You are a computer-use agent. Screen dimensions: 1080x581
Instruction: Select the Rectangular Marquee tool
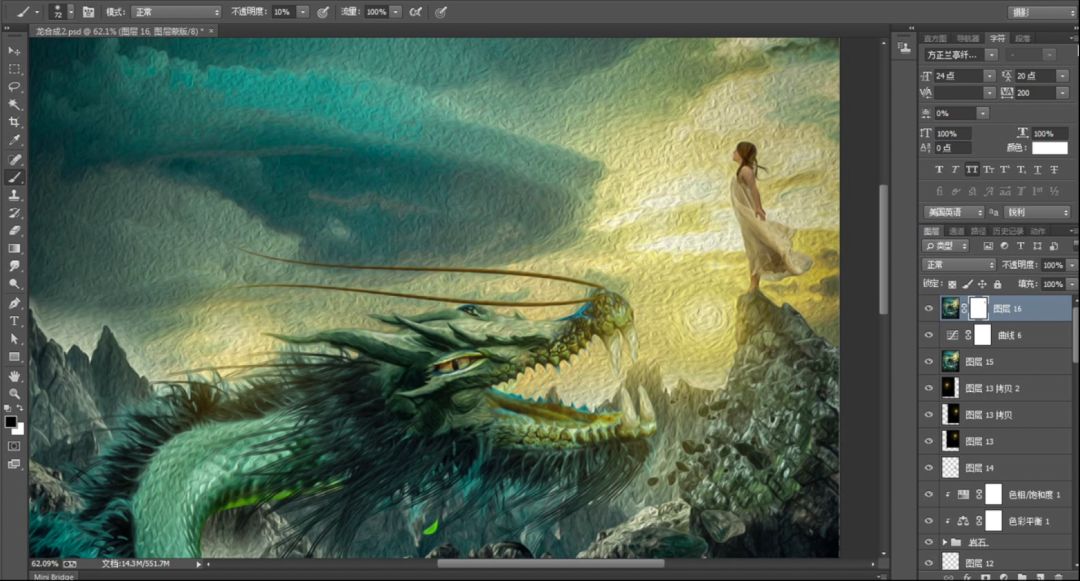(x=14, y=69)
